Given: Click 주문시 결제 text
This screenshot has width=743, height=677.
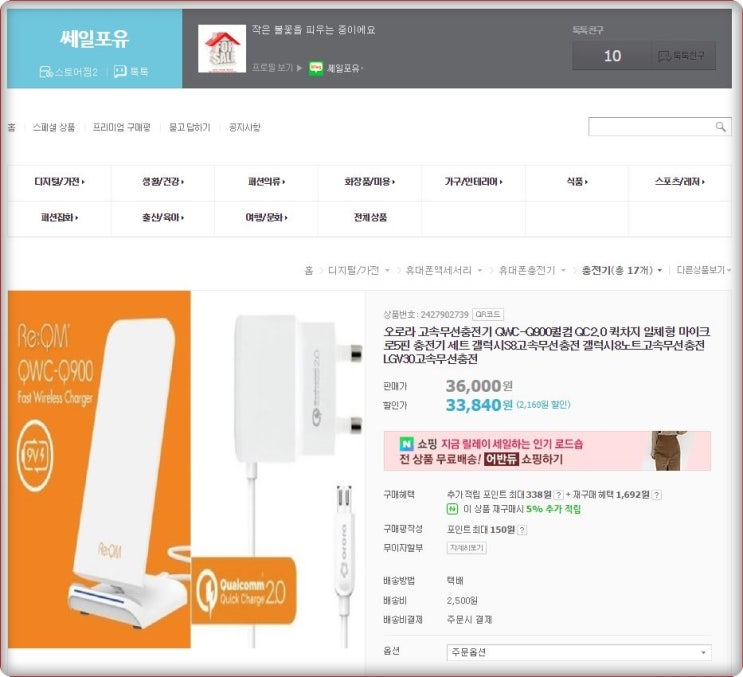Looking at the screenshot, I should pos(470,620).
